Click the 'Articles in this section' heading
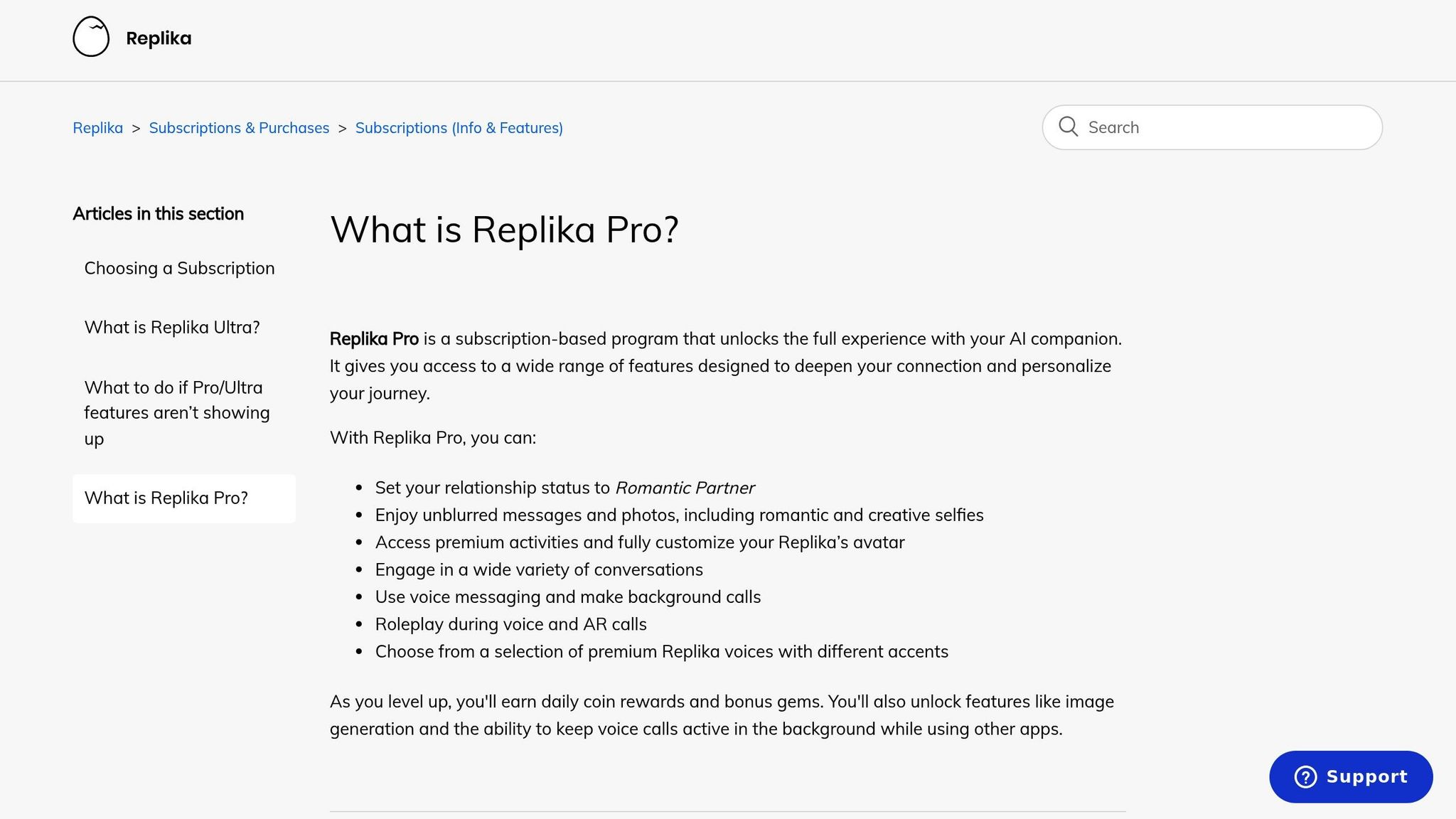This screenshot has height=819, width=1456. tap(158, 213)
